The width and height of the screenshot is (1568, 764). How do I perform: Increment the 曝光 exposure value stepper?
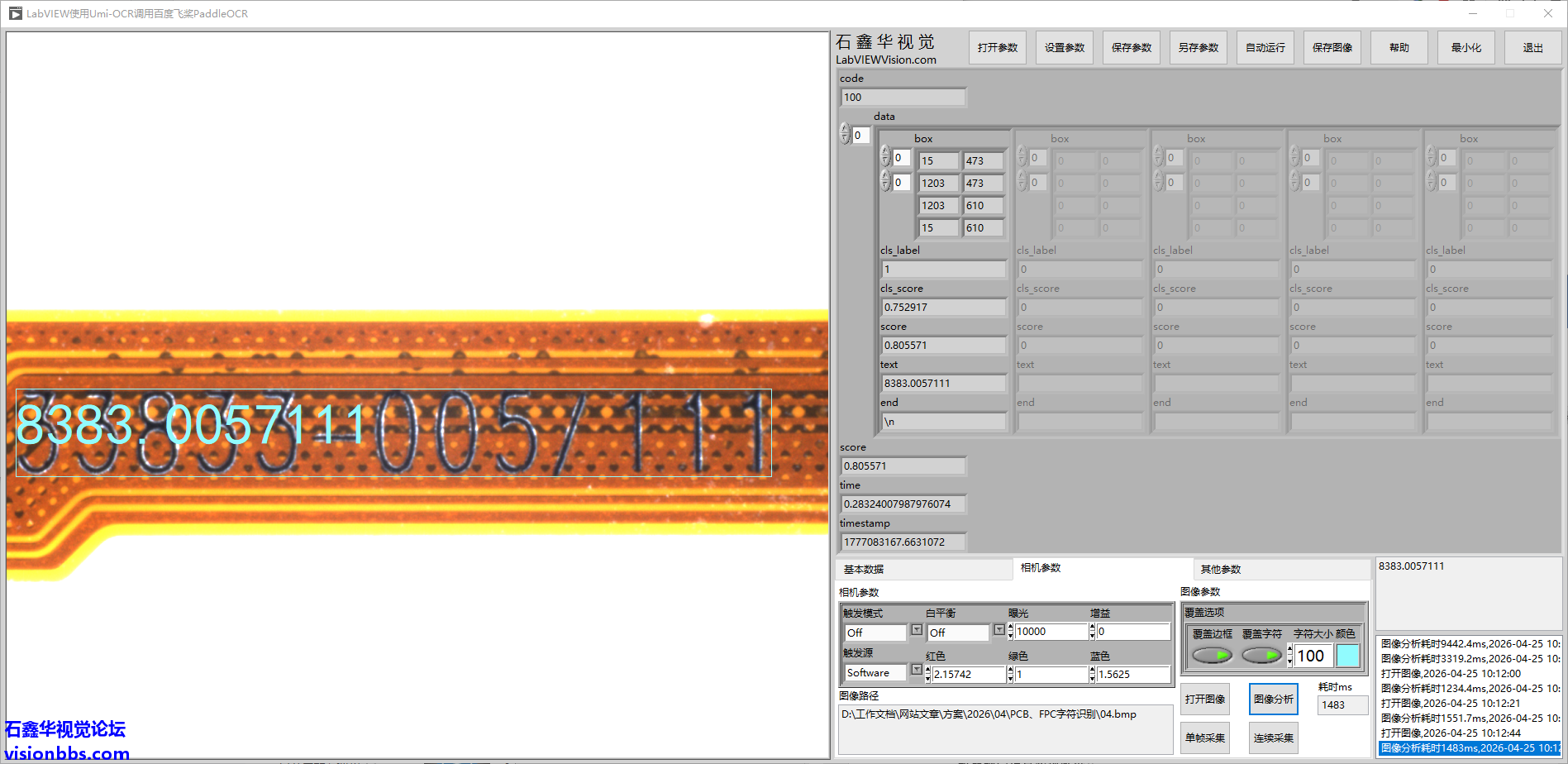pyautogui.click(x=1010, y=627)
